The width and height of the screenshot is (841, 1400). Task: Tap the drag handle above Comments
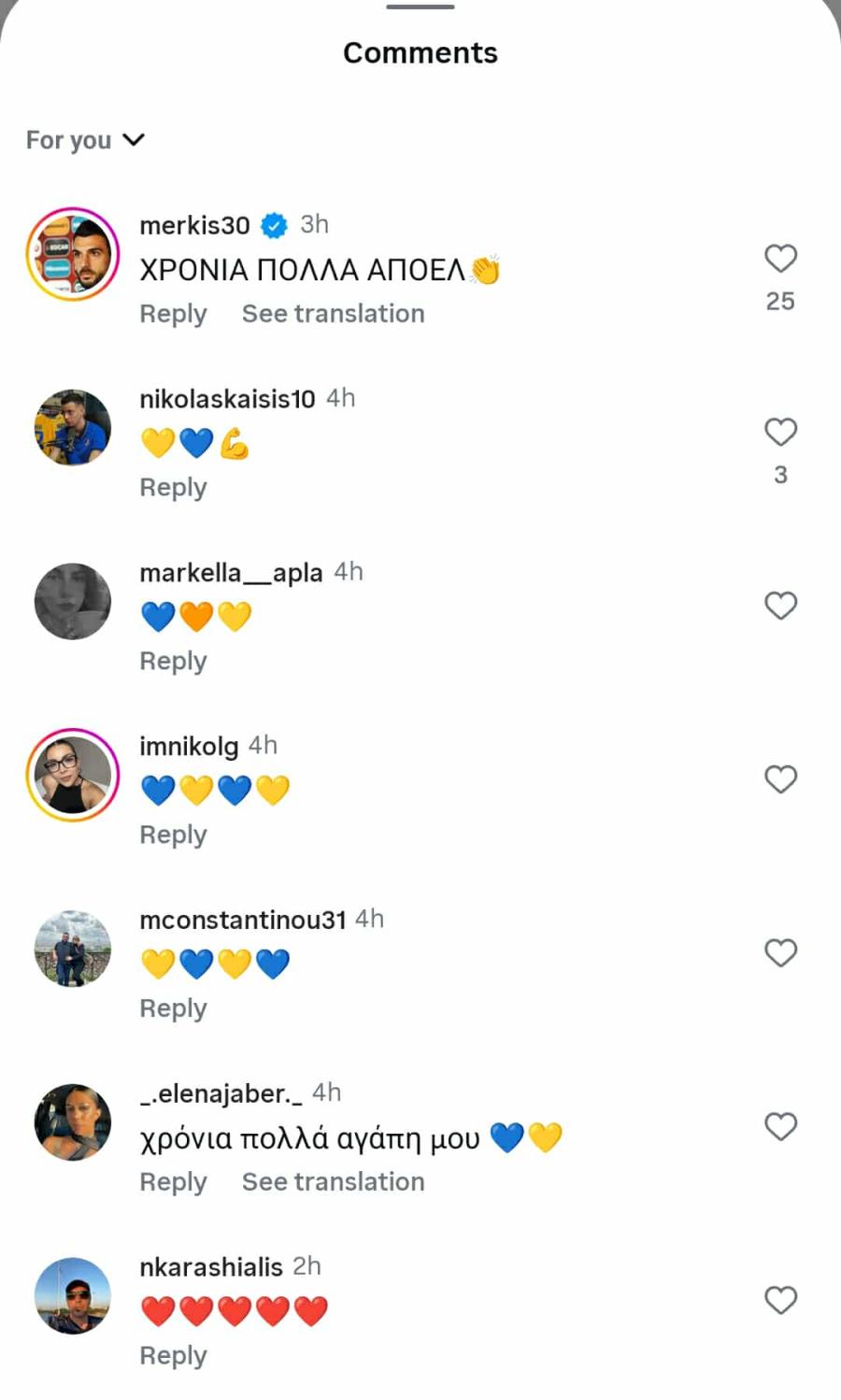point(420,7)
